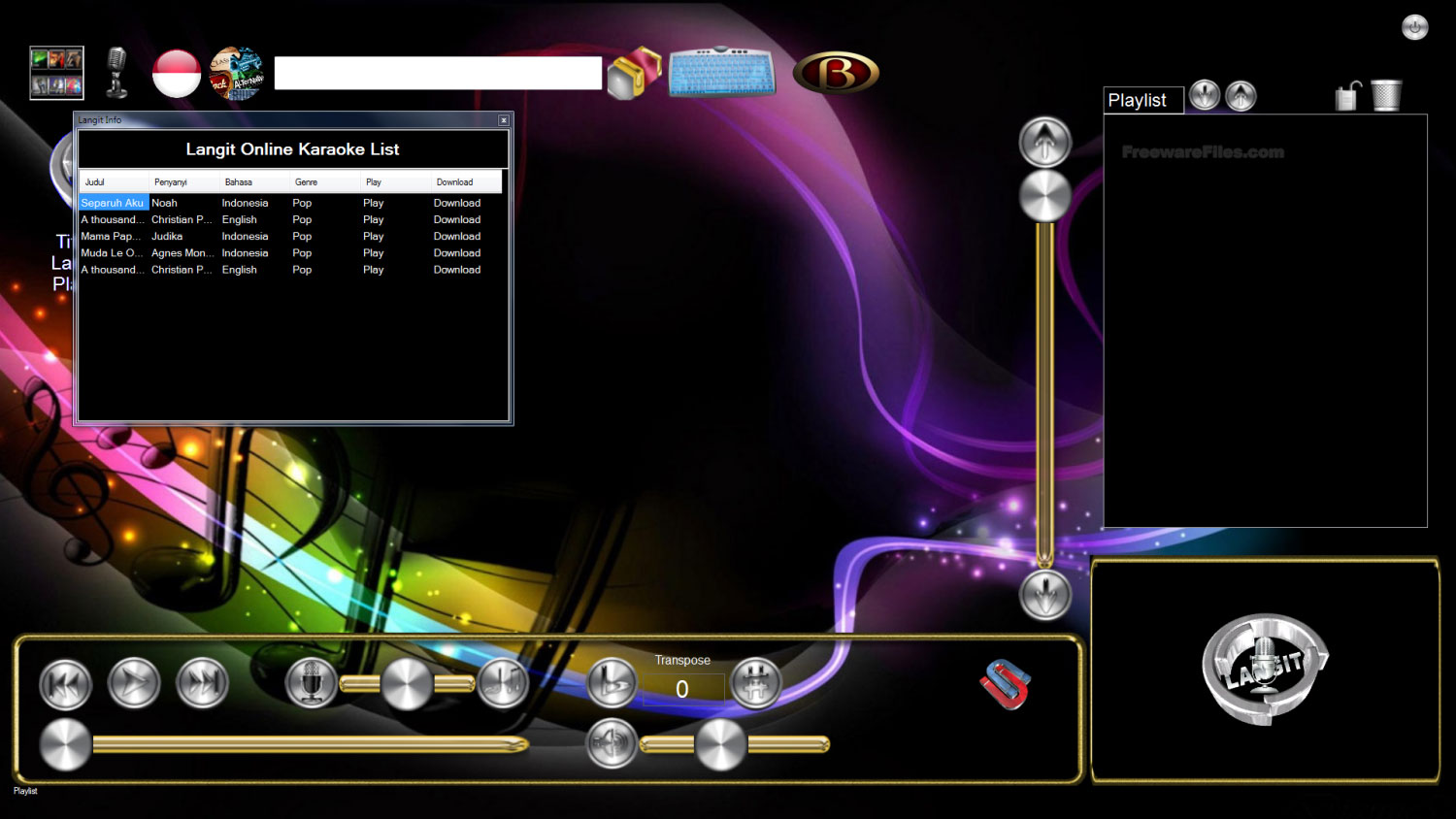Open the video thumbnails gallery icon
This screenshot has width=1456, height=819.
tap(56, 73)
